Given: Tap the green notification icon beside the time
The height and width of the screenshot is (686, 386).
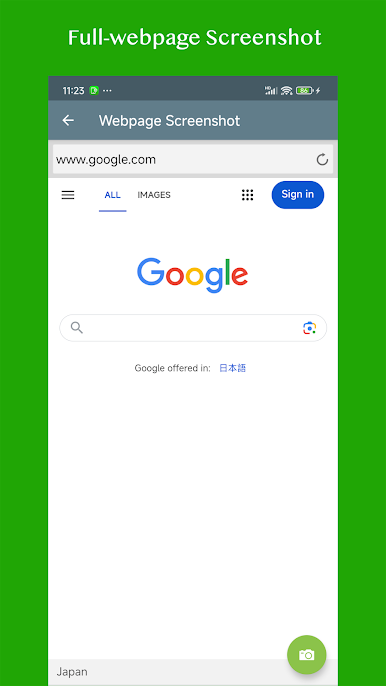Looking at the screenshot, I should coord(94,91).
